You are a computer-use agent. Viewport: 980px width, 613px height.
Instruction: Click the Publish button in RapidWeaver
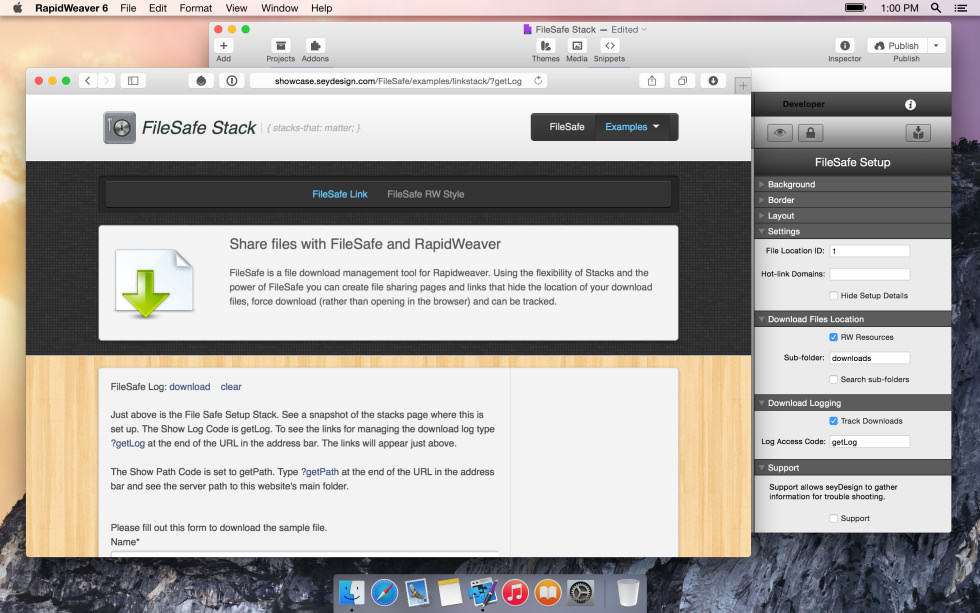tap(897, 46)
